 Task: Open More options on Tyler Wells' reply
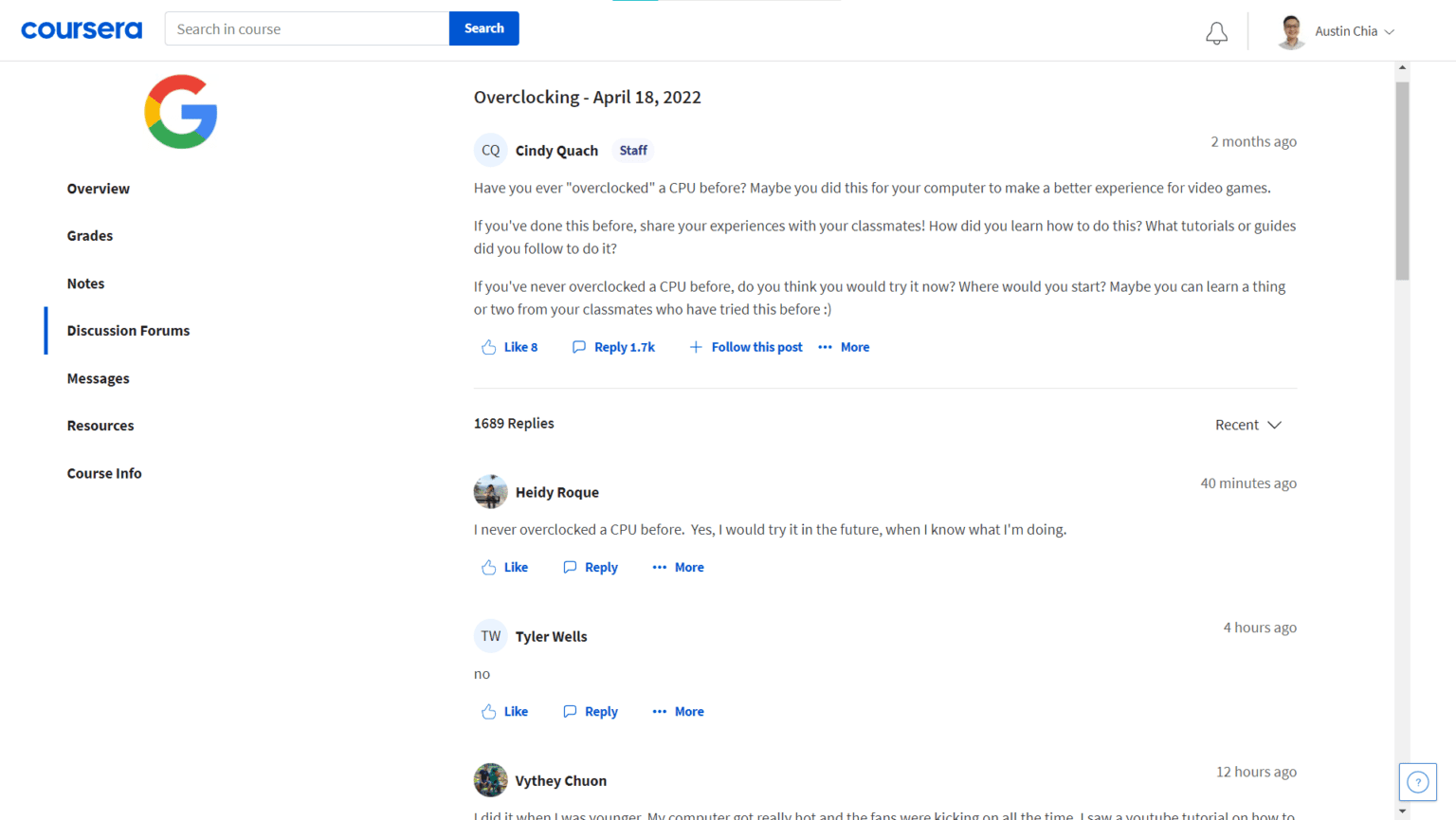677,711
